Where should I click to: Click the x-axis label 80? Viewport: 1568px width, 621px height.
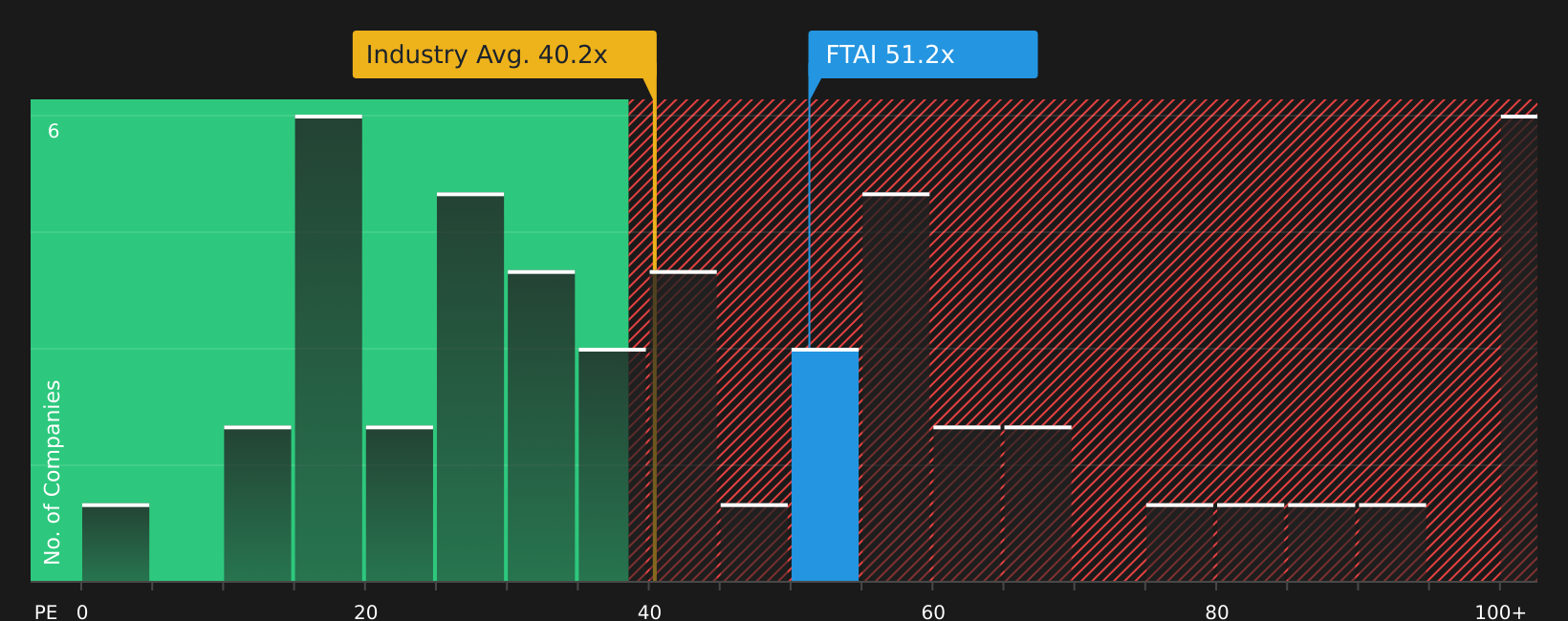[1216, 612]
